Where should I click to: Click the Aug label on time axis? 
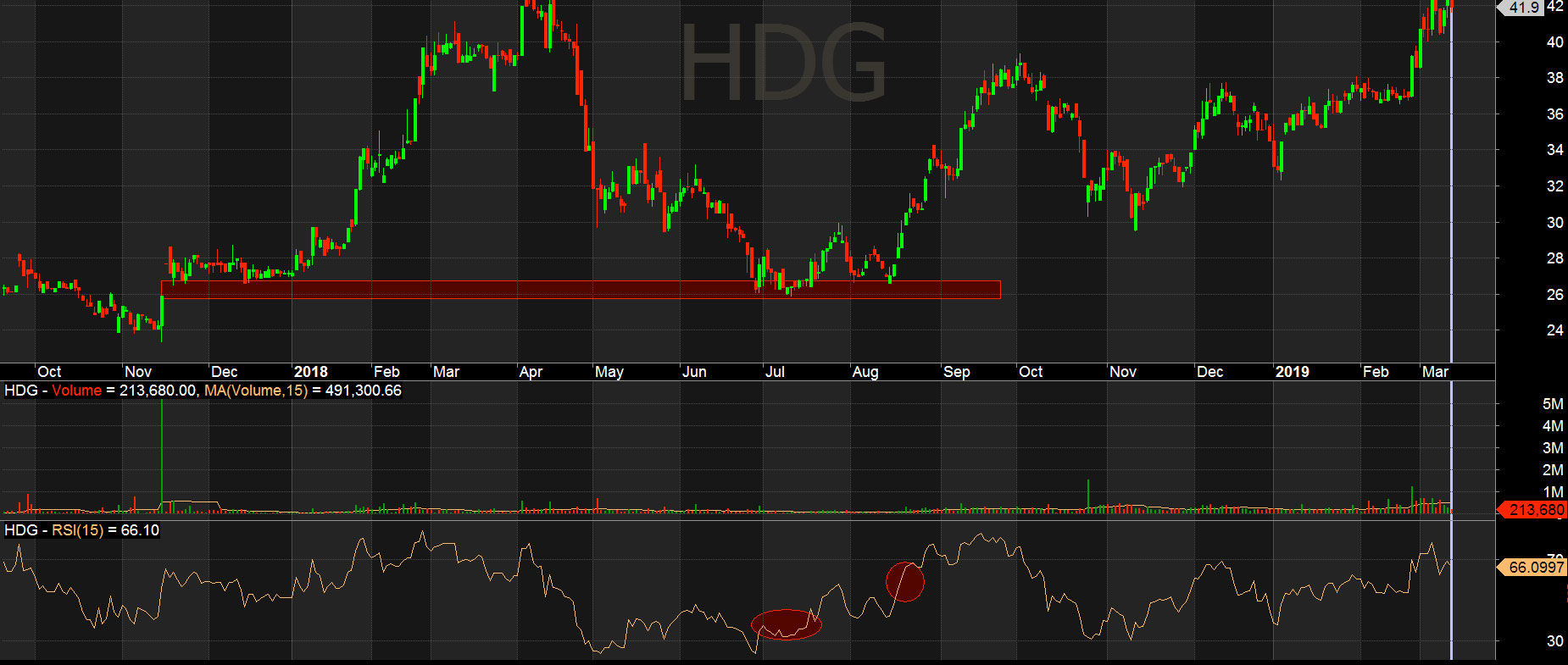click(865, 372)
